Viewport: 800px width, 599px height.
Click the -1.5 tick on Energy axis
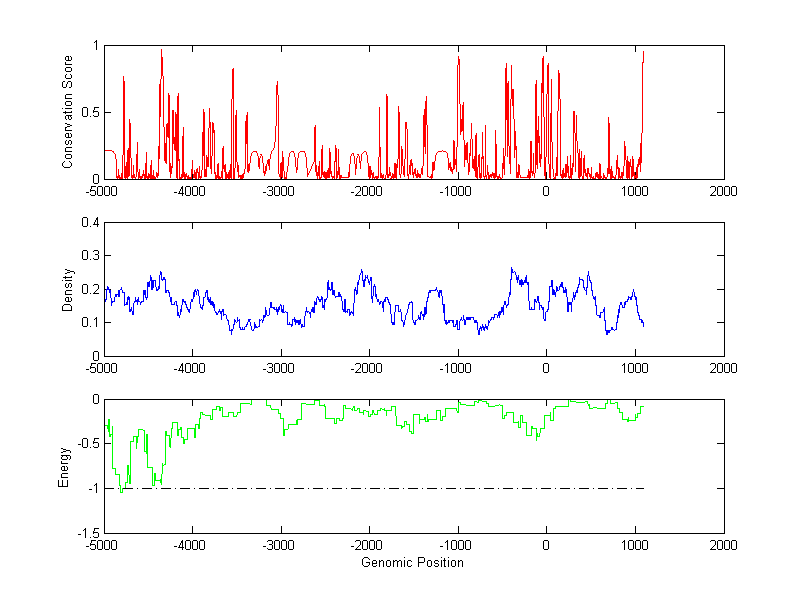[86, 533]
